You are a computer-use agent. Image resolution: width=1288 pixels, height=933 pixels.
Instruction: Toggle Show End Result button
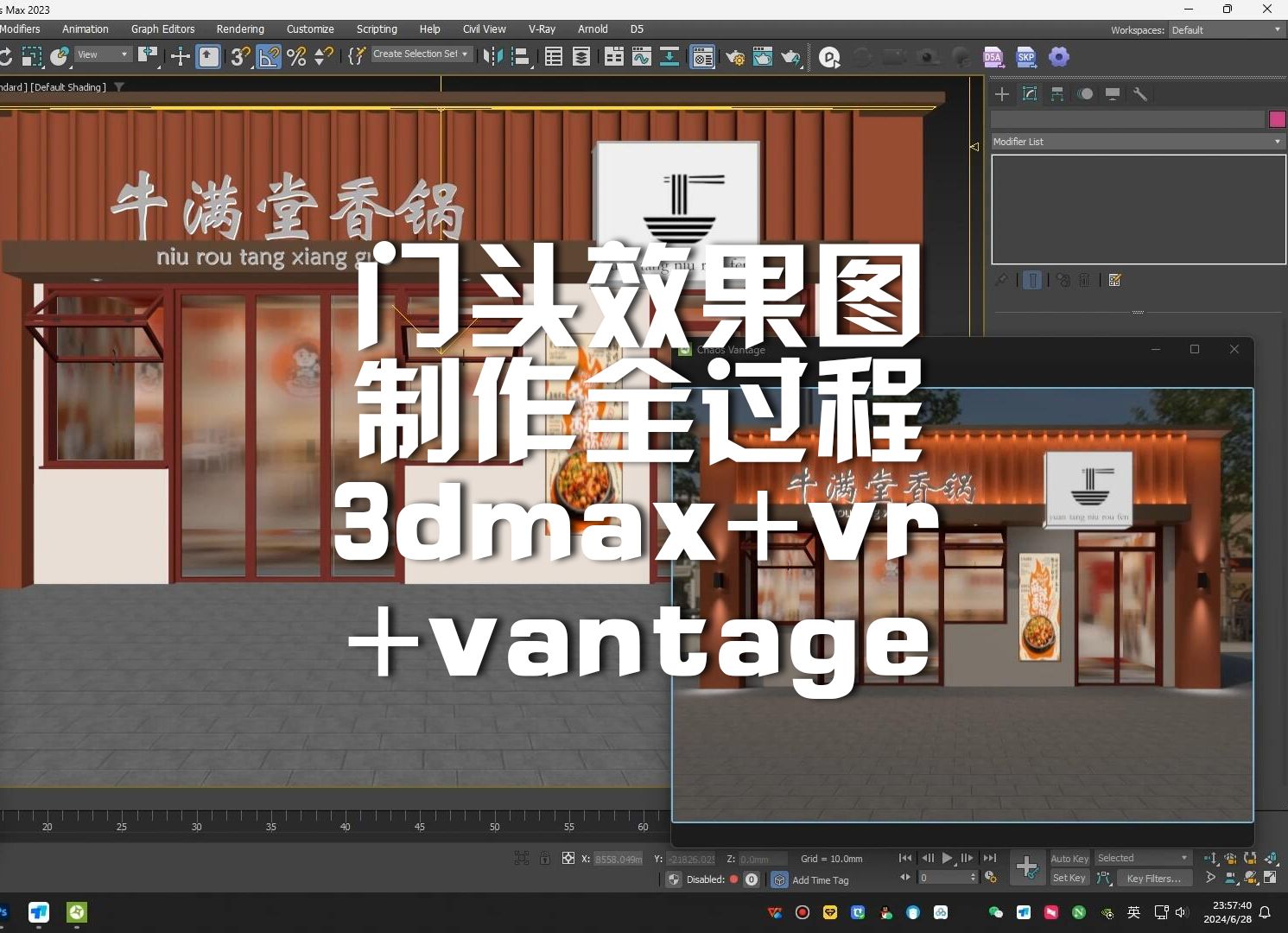(1032, 280)
